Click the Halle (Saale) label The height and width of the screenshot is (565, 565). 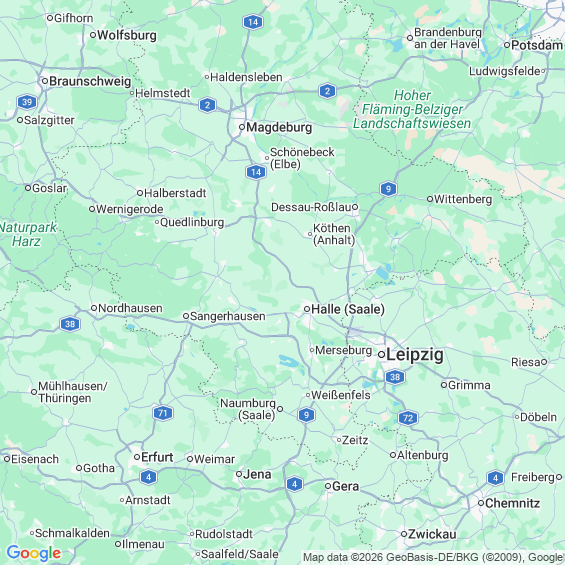[348, 309]
